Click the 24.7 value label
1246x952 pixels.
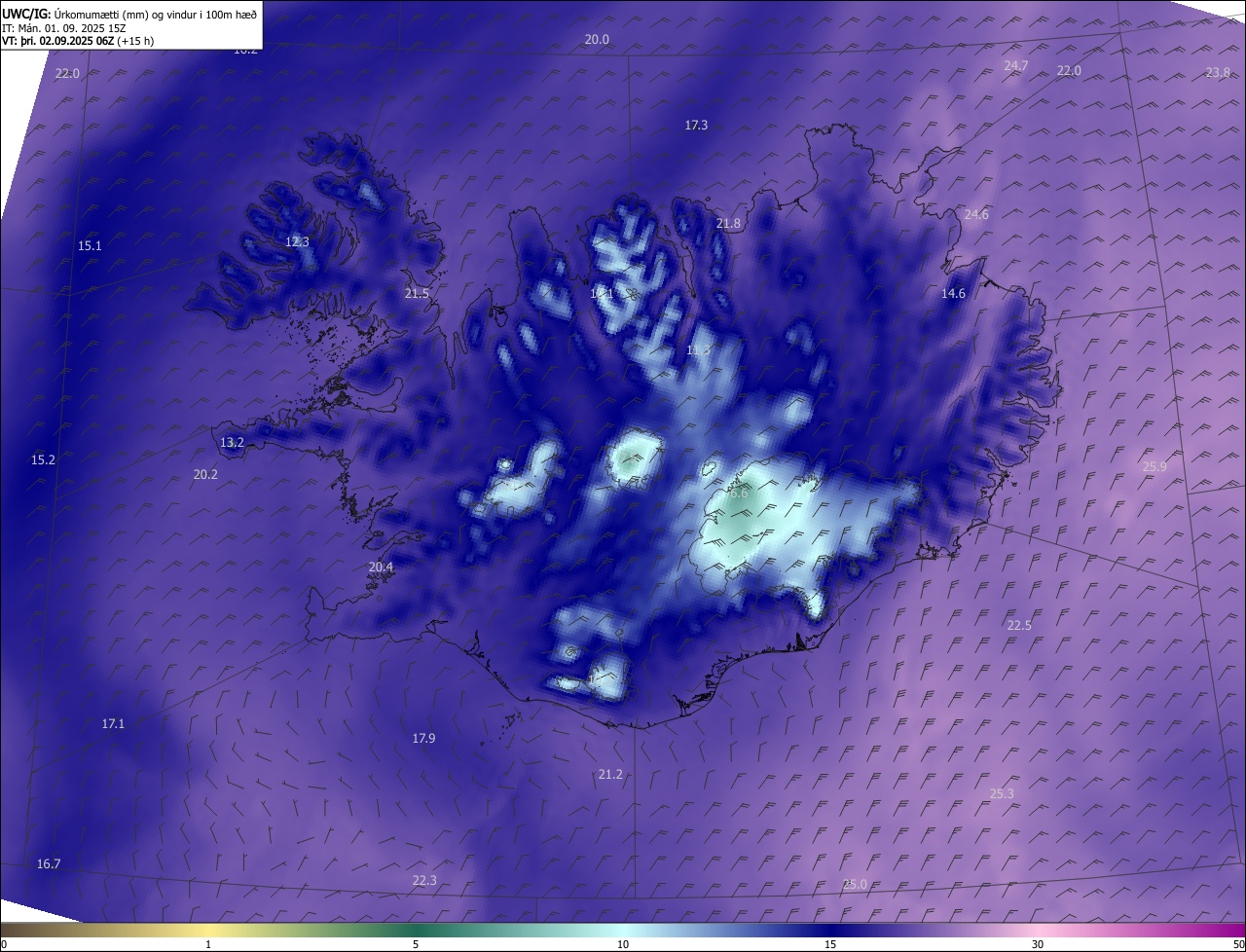(1015, 66)
